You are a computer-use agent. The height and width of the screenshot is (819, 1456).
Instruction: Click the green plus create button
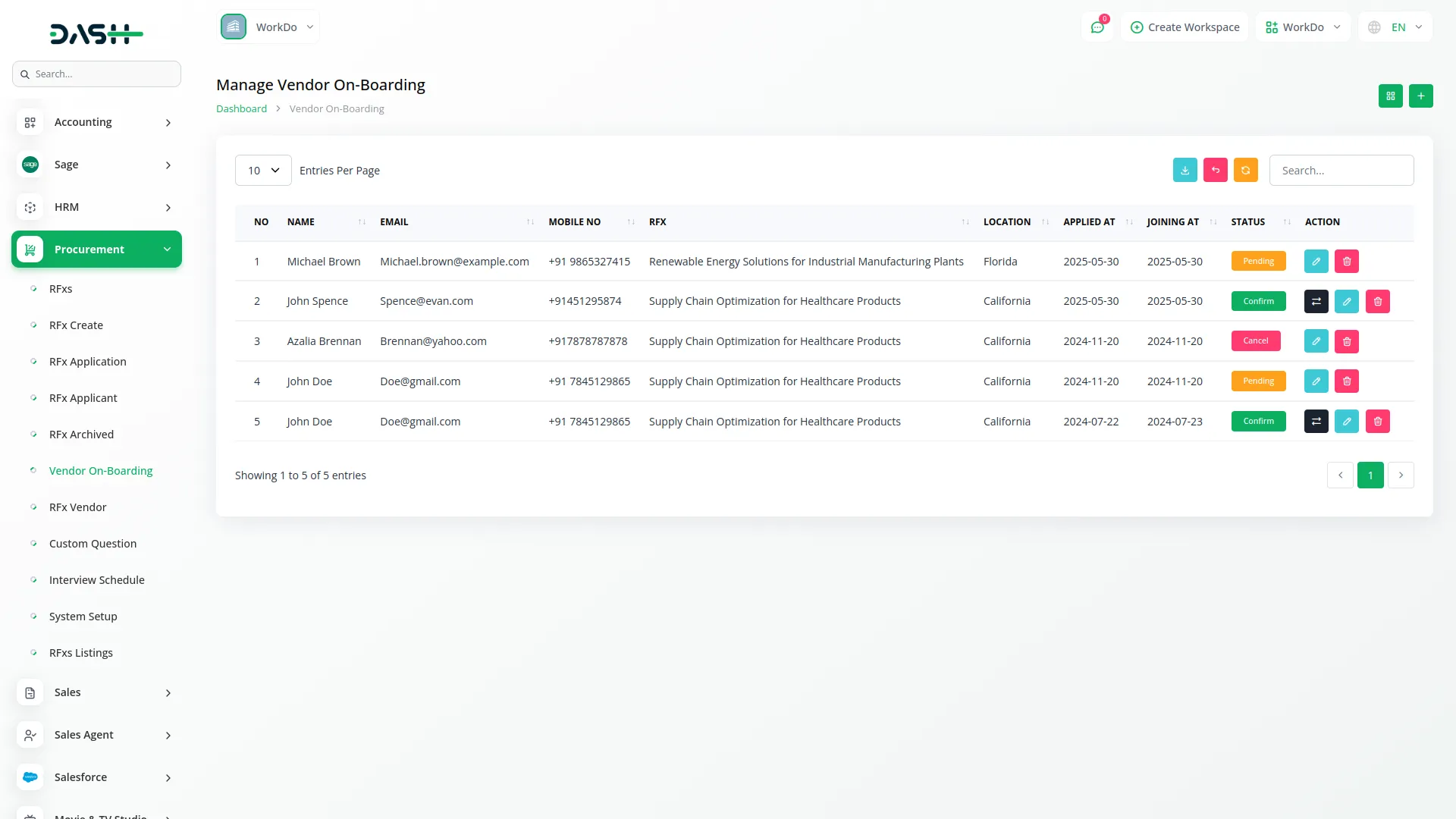(x=1420, y=96)
